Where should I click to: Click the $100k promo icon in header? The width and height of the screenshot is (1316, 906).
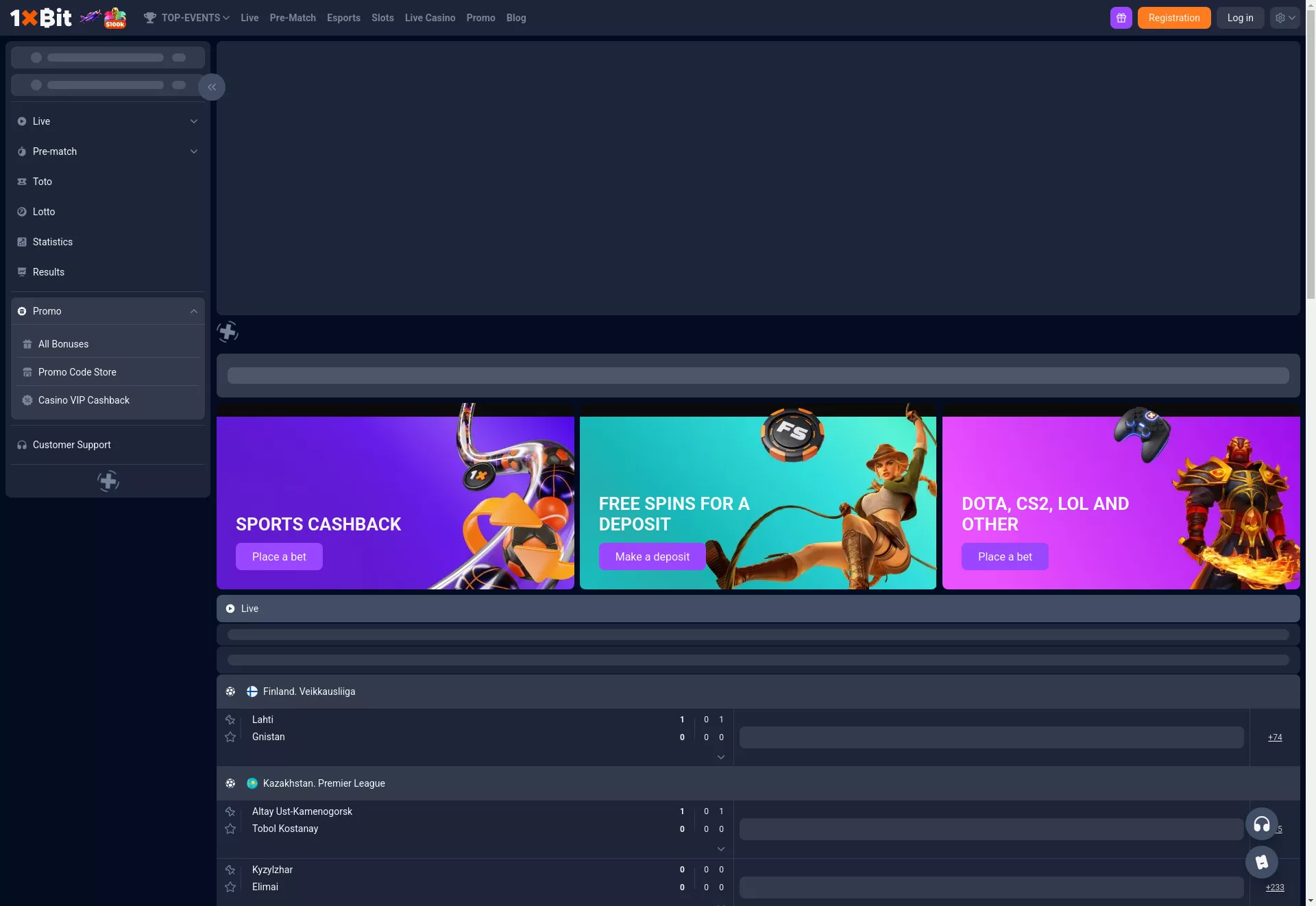(x=115, y=18)
